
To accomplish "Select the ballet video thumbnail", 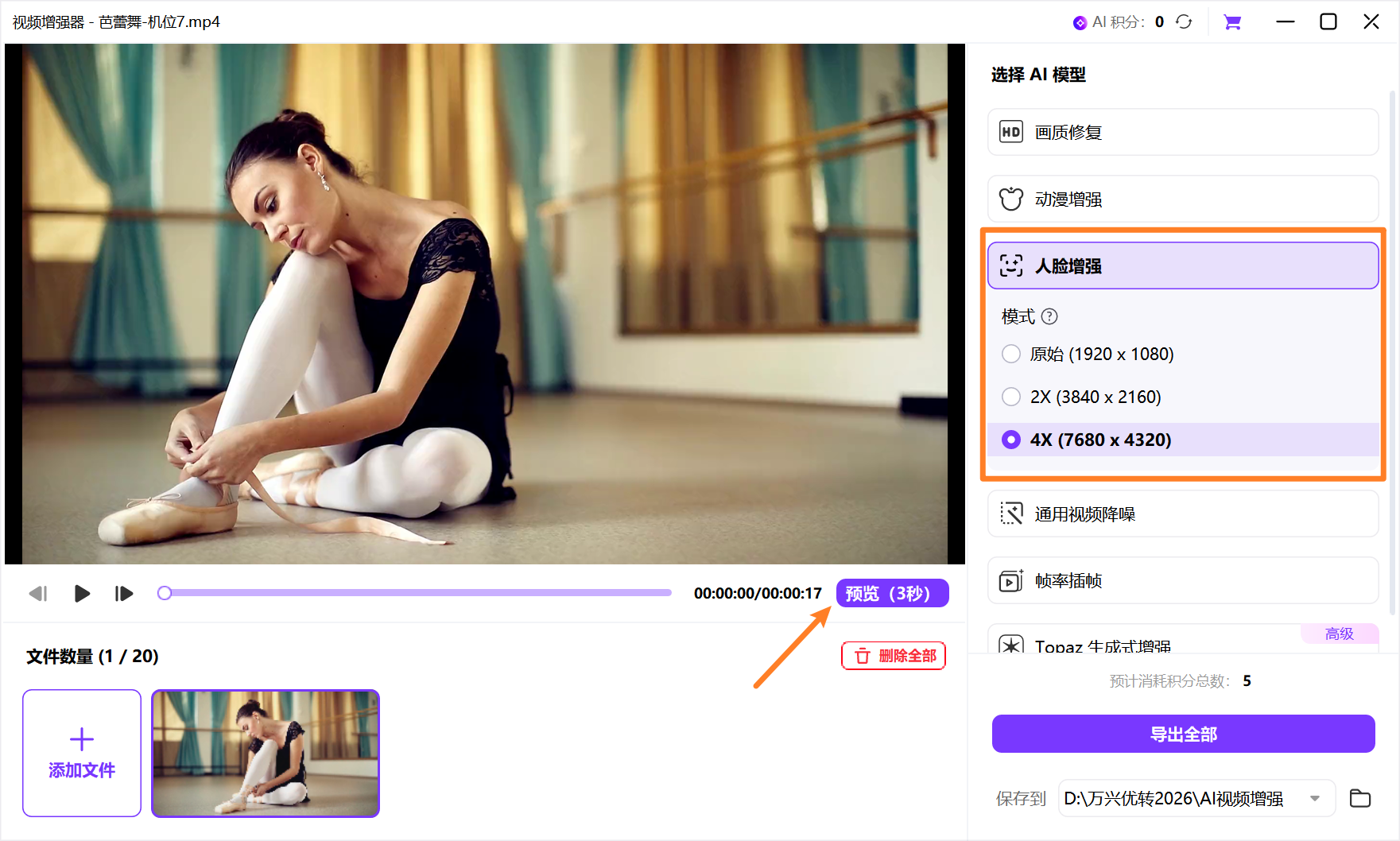I will (x=266, y=753).
